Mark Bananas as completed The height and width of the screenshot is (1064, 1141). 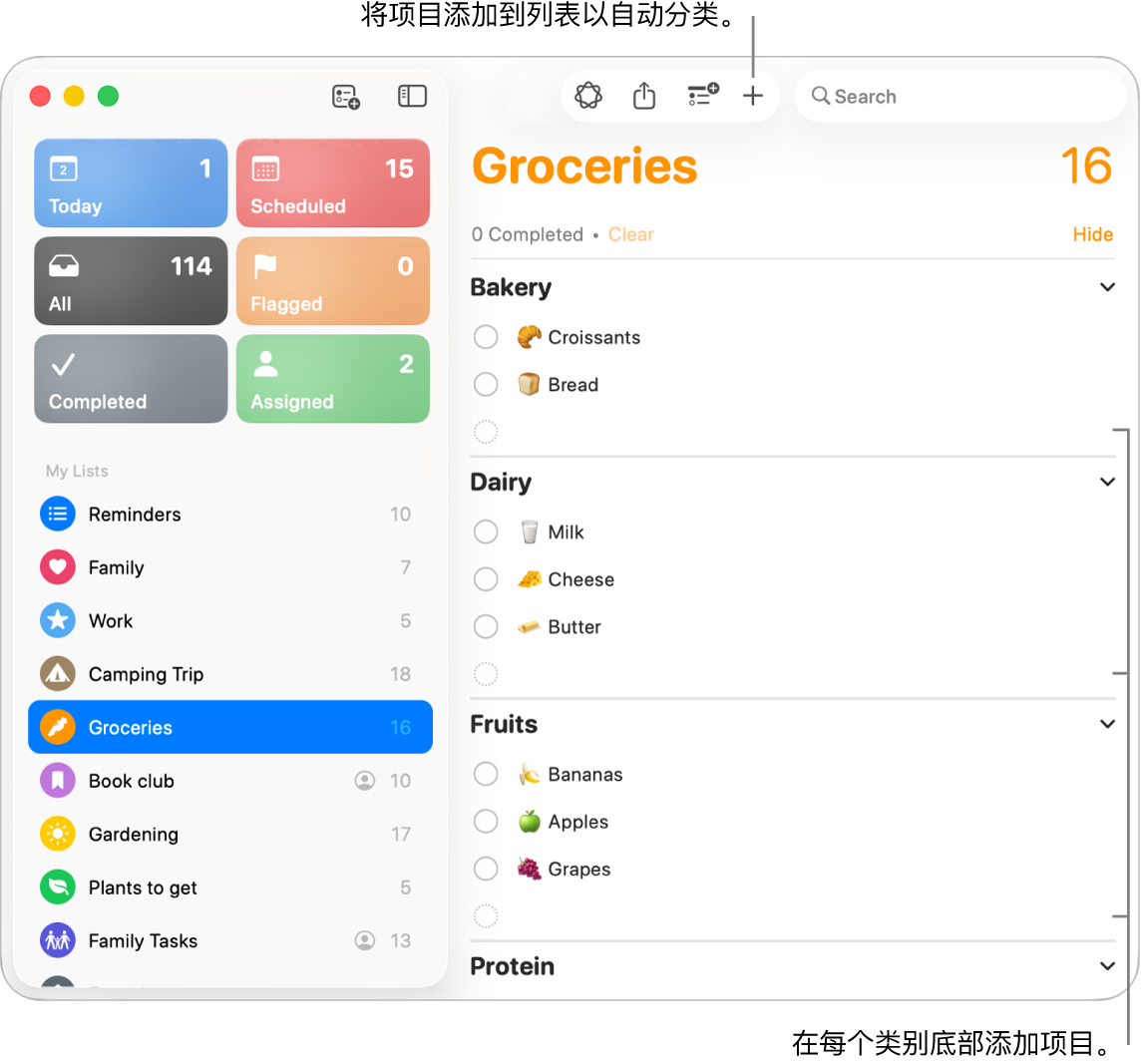(x=486, y=774)
